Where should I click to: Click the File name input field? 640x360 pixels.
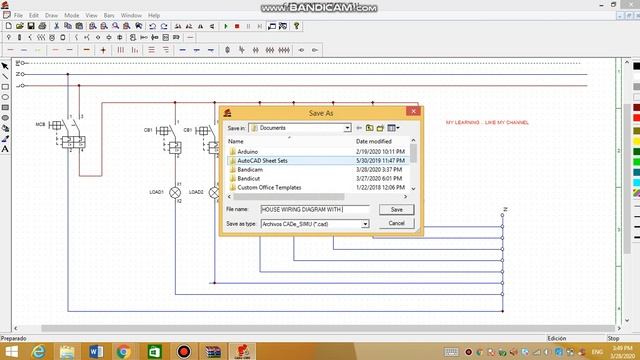[x=315, y=209]
